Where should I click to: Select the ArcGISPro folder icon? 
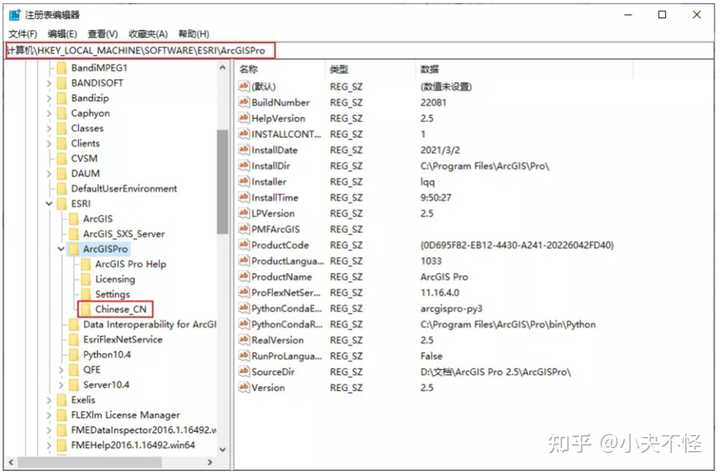[74, 249]
